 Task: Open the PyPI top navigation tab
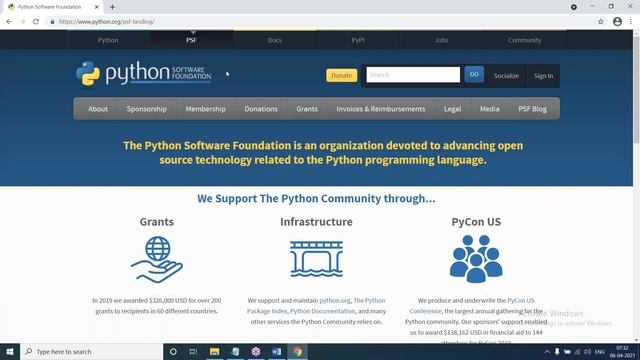click(x=358, y=40)
